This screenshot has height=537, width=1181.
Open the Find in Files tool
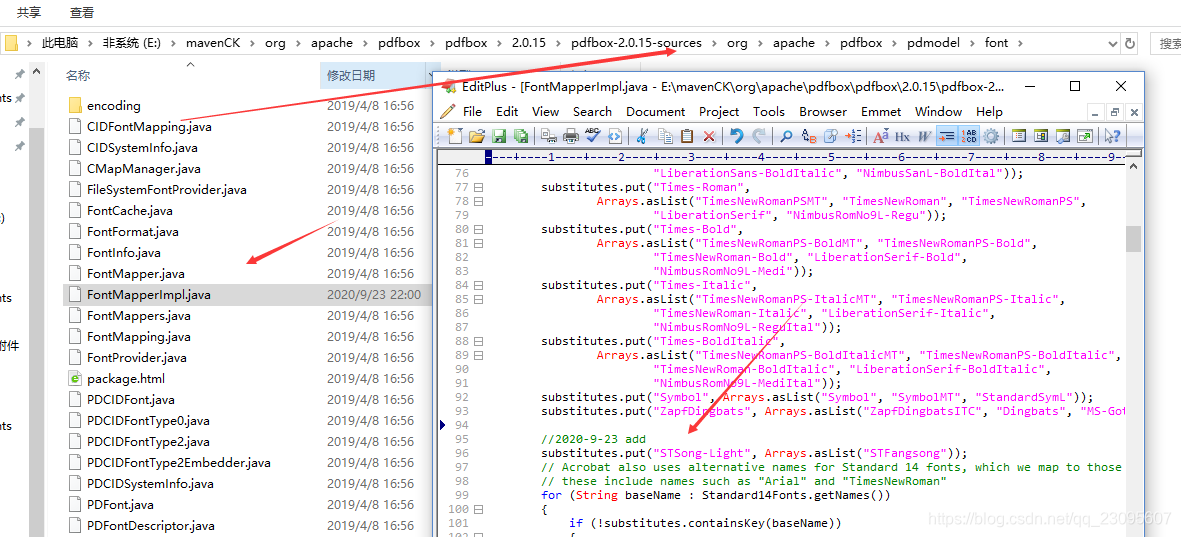point(831,136)
